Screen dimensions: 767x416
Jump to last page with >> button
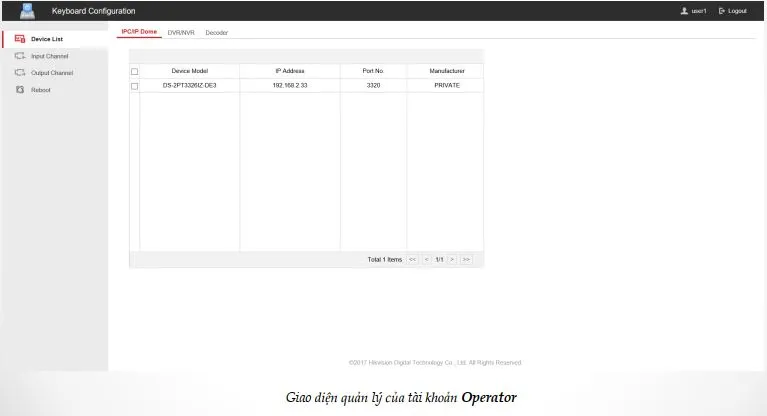pos(466,259)
